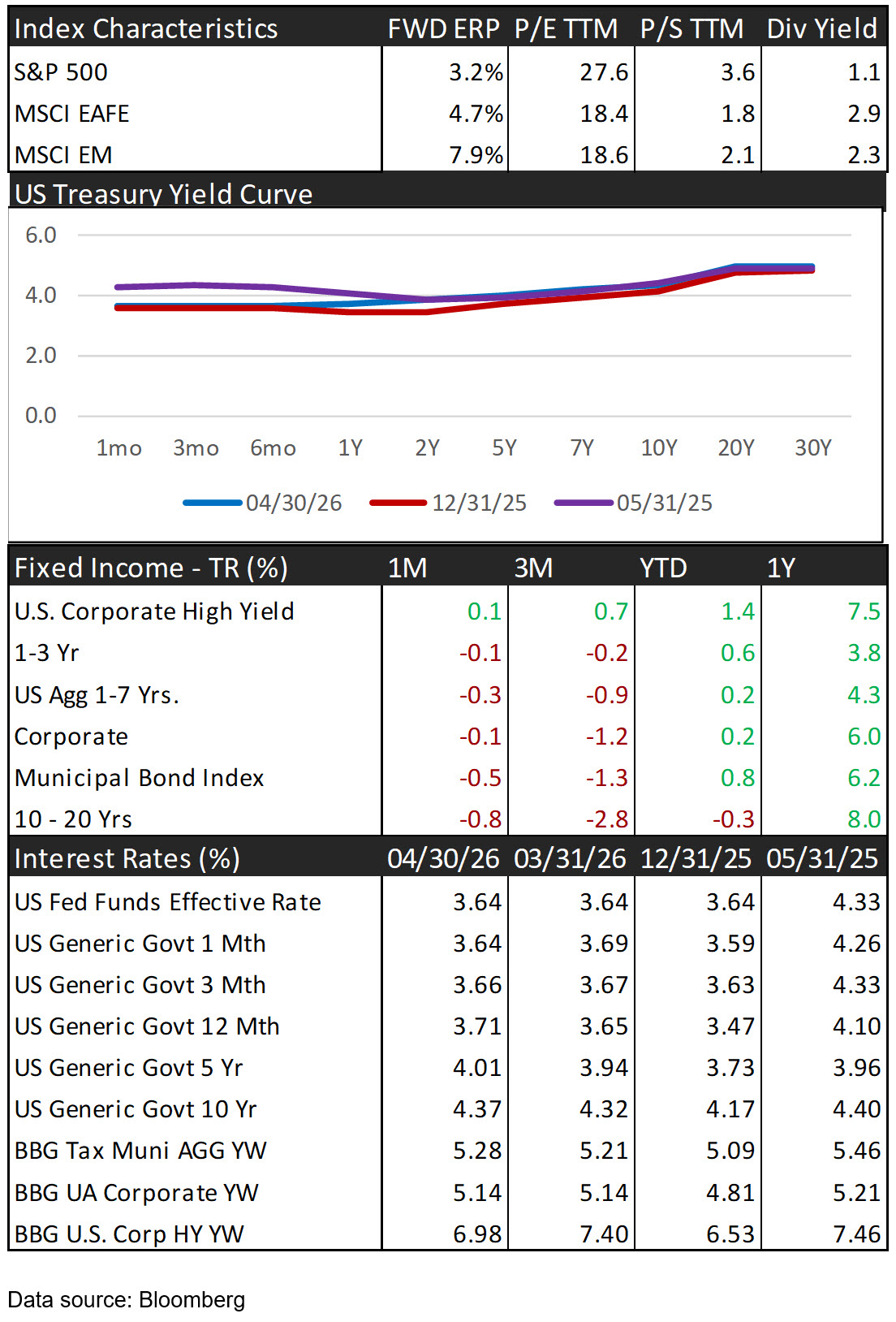Image resolution: width=896 pixels, height=1322 pixels.
Task: Click the 30Y endpoint label on chart axis
Action: coord(813,447)
